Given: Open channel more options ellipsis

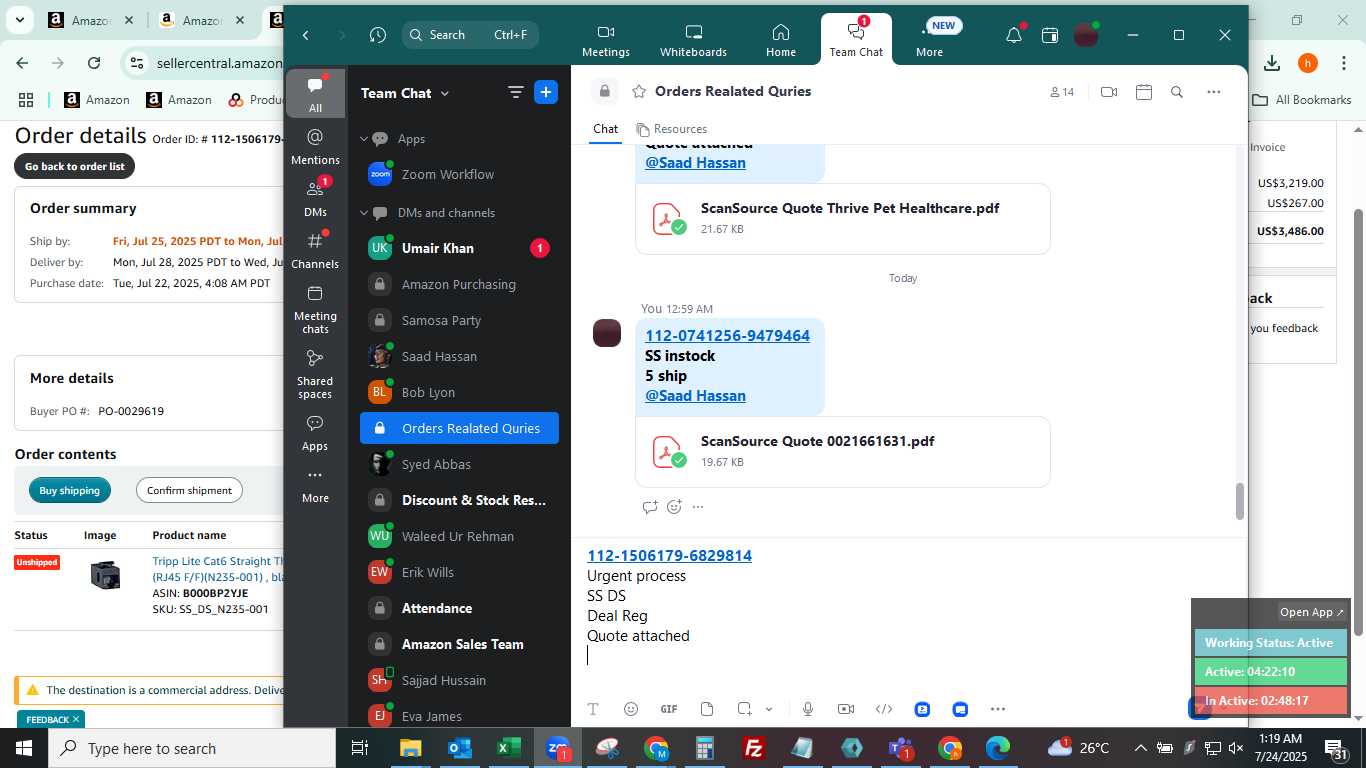Looking at the screenshot, I should tap(1214, 92).
